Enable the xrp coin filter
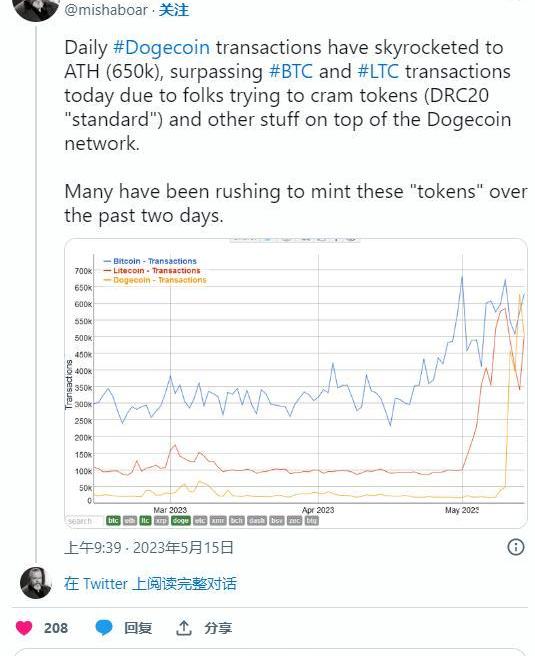Viewport: 535px width, 656px height. pyautogui.click(x=161, y=520)
